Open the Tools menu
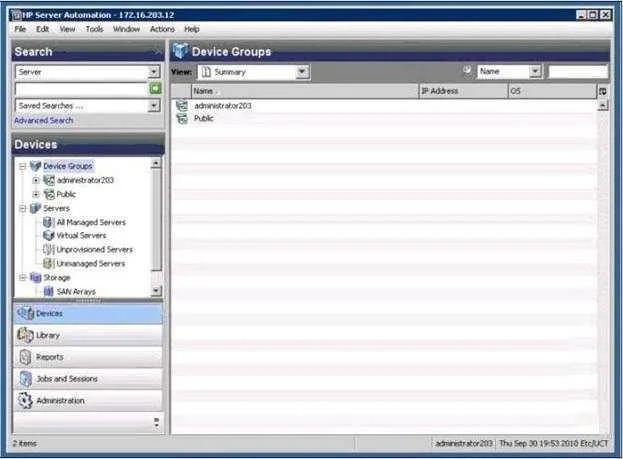The height and width of the screenshot is (459, 623). pos(95,29)
